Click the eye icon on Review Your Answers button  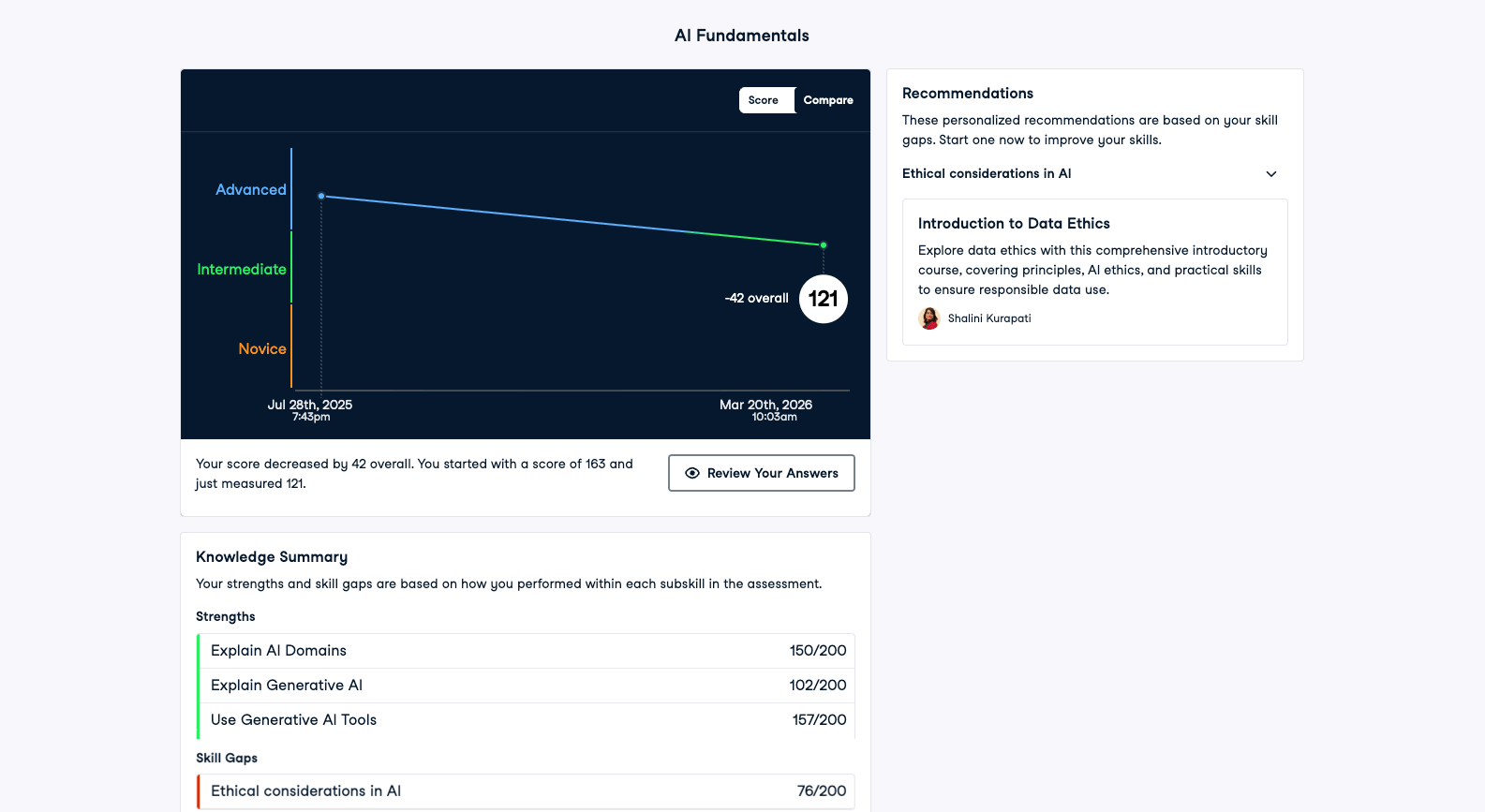[x=691, y=473]
